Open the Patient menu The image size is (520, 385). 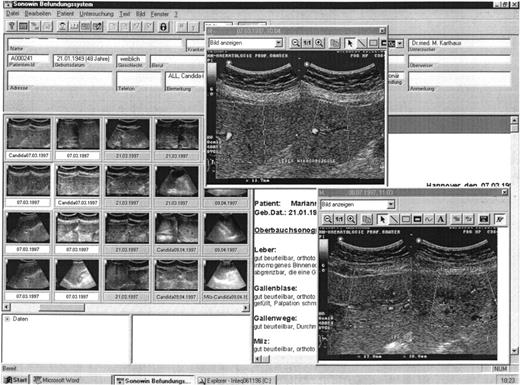[65, 14]
